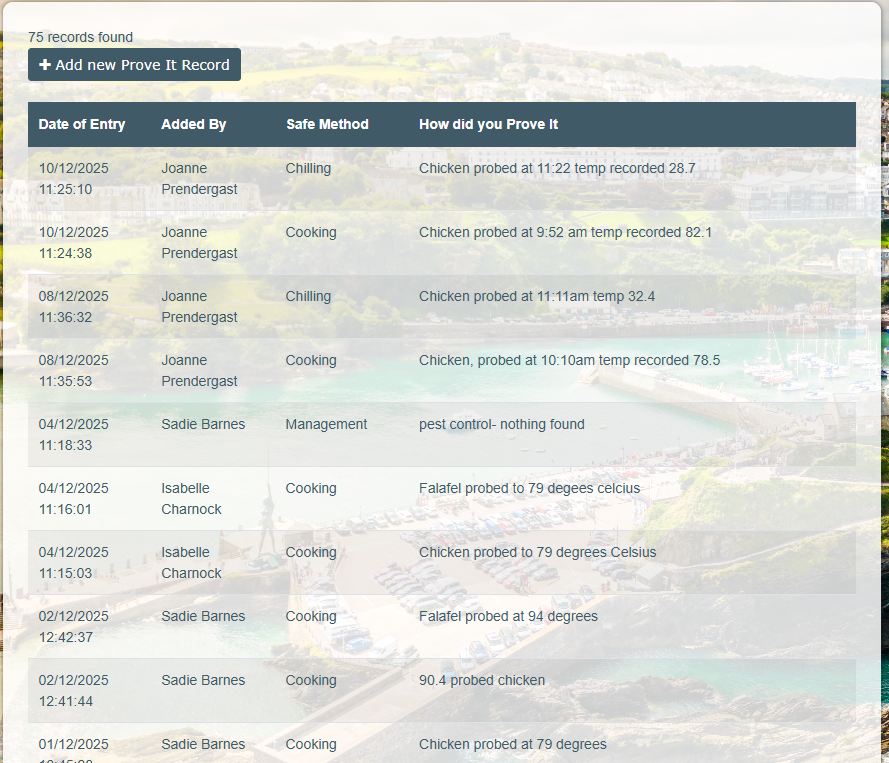
Task: Open the Falafel probed at 94 degrees record
Action: 508,617
